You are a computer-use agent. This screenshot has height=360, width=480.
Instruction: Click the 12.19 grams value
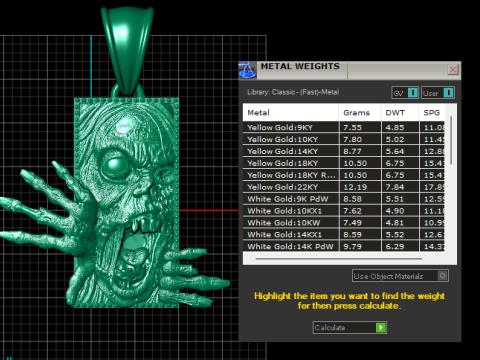click(x=355, y=187)
